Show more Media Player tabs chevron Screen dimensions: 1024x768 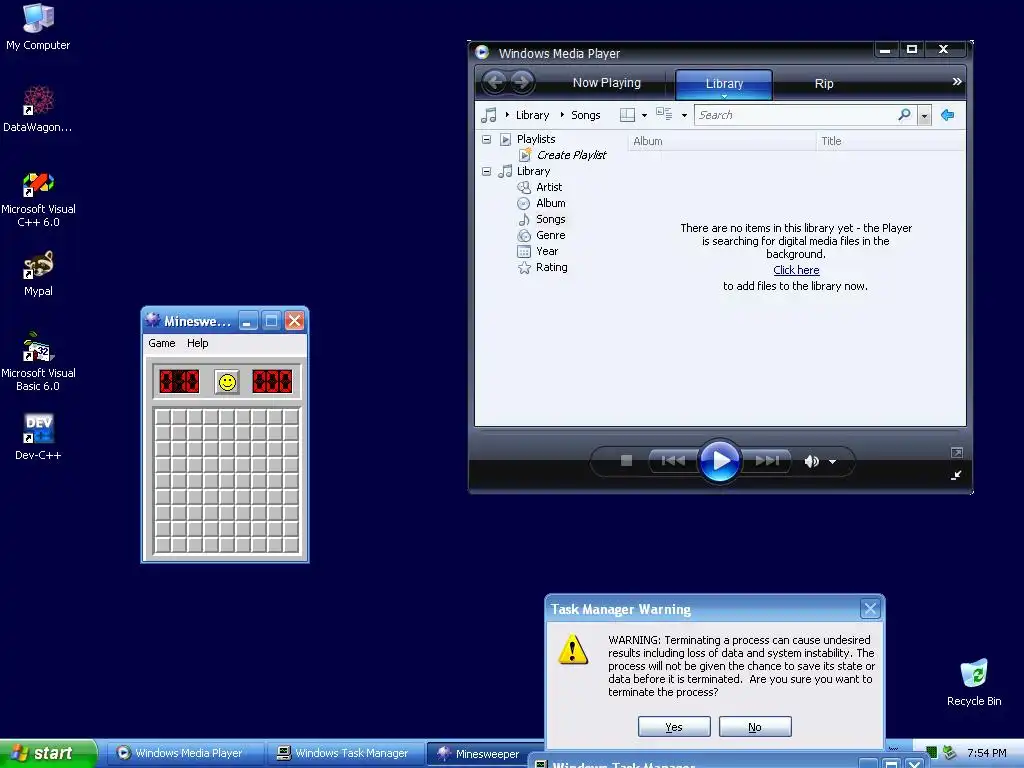point(957,82)
